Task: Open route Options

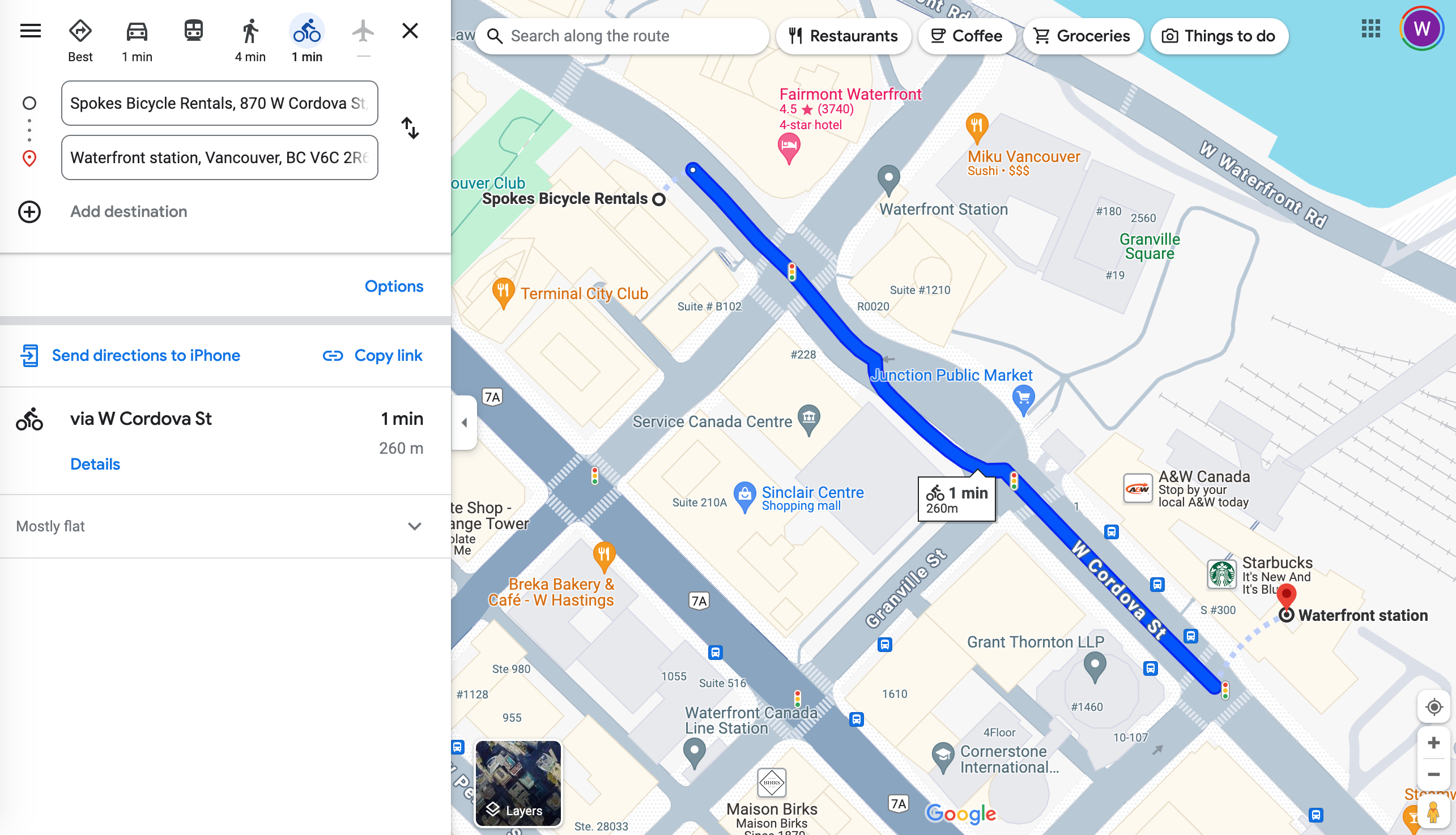Action: point(394,286)
